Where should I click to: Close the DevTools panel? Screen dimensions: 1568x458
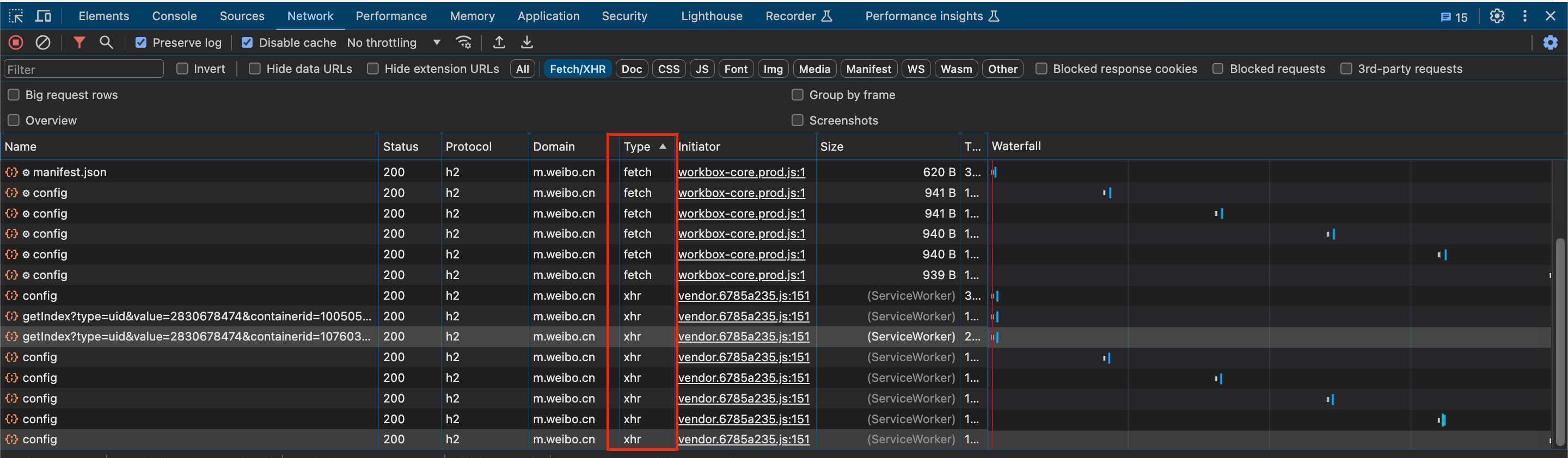(x=1551, y=16)
